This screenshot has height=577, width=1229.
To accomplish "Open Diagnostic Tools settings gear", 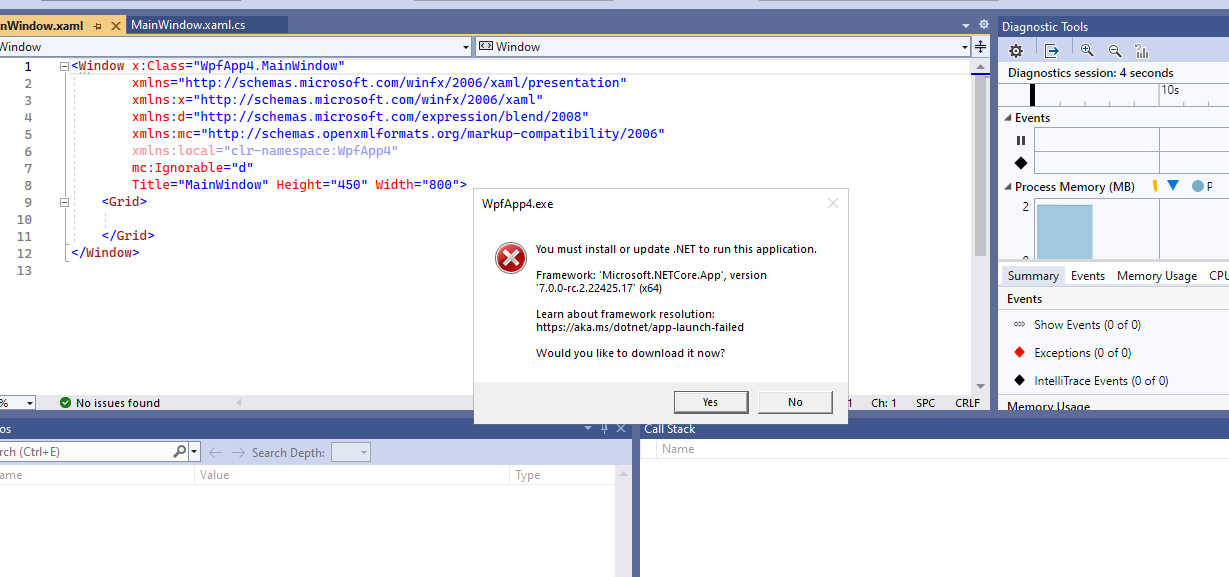I will 1016,51.
